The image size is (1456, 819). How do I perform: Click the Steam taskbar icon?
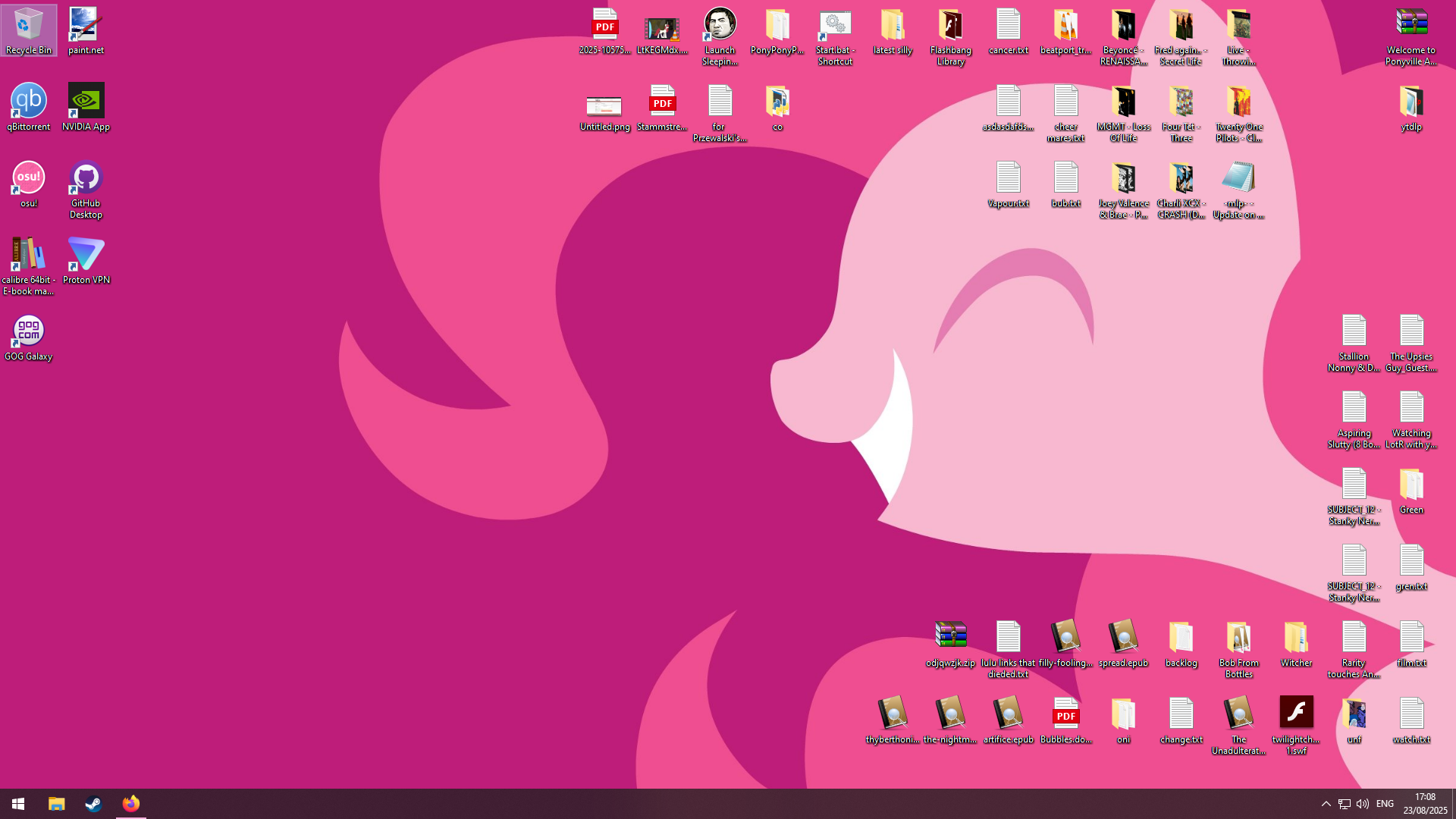(x=93, y=804)
